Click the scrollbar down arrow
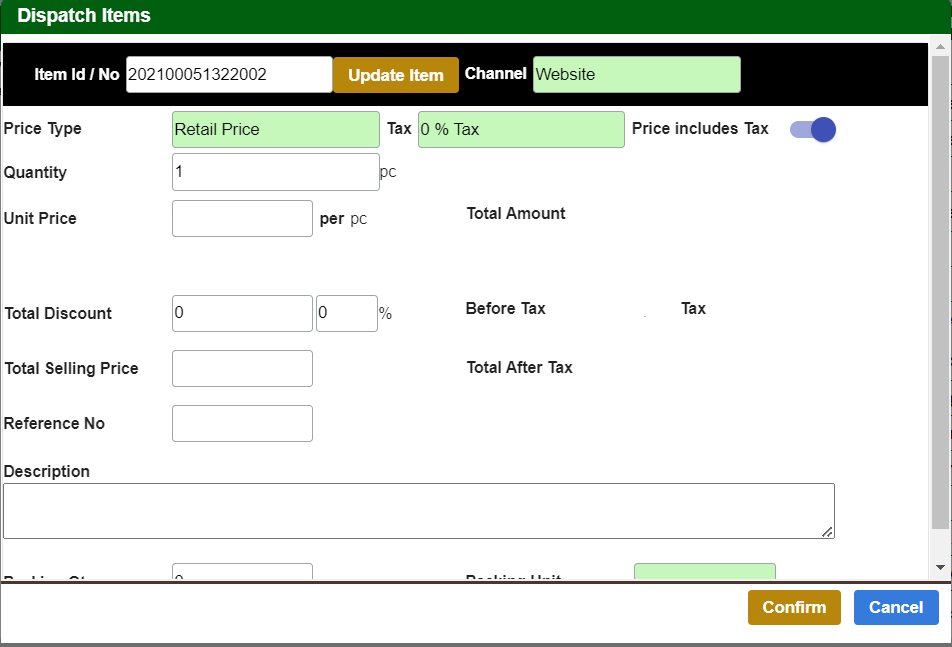952x647 pixels. pyautogui.click(x=940, y=567)
